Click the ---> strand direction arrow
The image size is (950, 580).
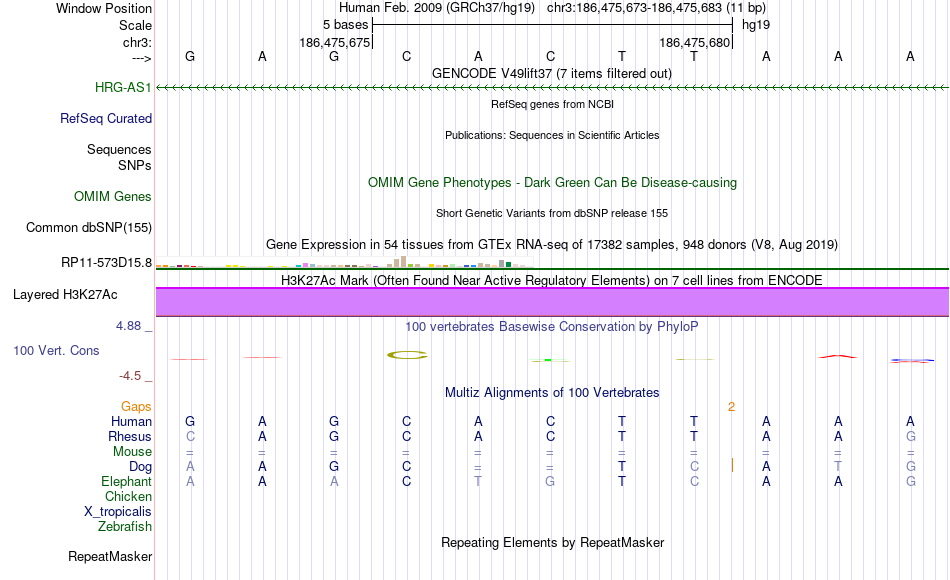point(141,58)
